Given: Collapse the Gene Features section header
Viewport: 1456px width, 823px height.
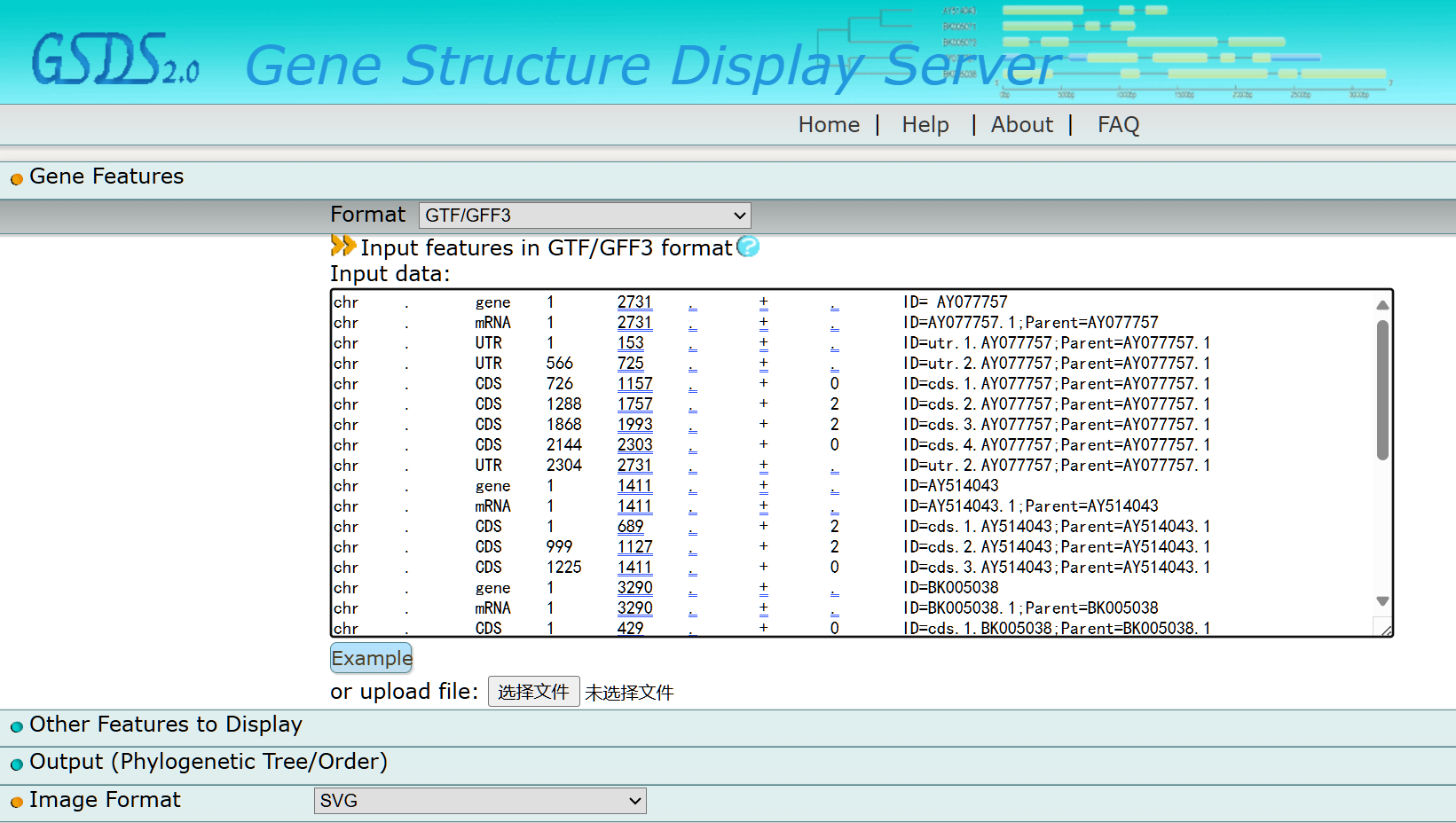Looking at the screenshot, I should (106, 176).
